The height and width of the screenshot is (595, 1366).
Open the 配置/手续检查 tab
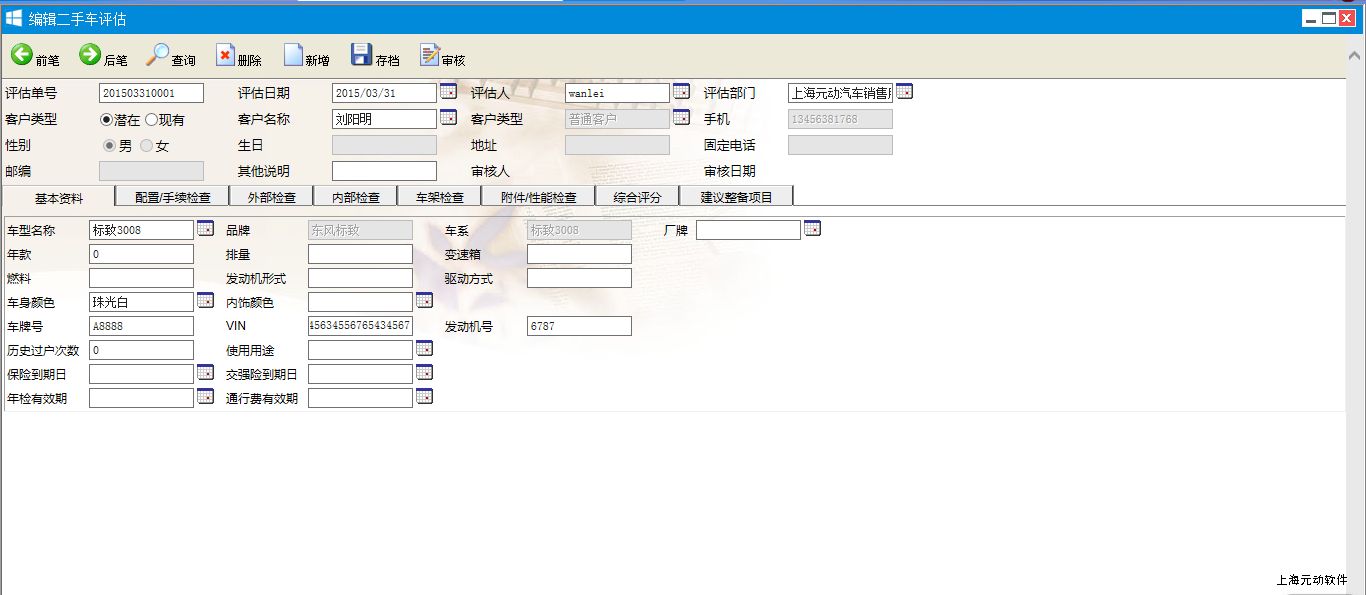point(172,197)
